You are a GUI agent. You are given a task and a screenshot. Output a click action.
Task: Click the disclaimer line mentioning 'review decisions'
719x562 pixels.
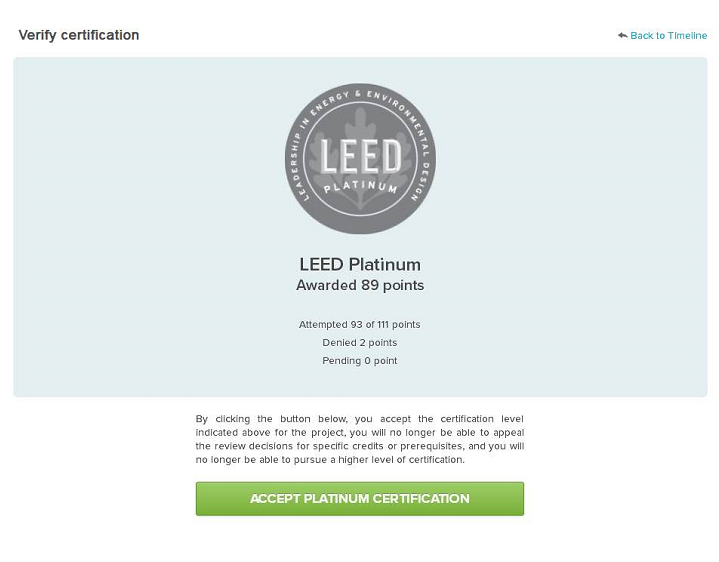point(360,446)
